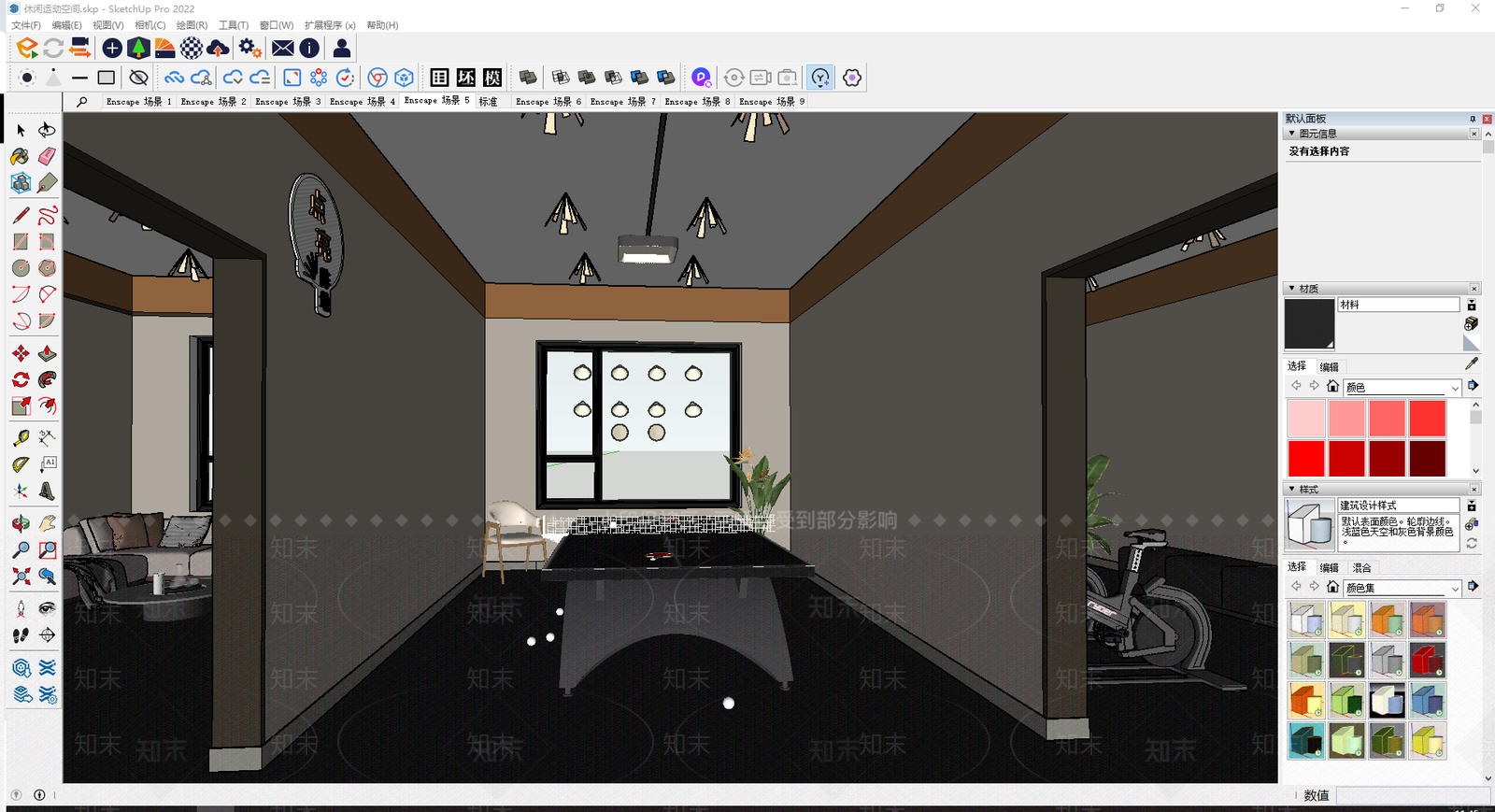Select the arrow Select tool

click(x=21, y=130)
